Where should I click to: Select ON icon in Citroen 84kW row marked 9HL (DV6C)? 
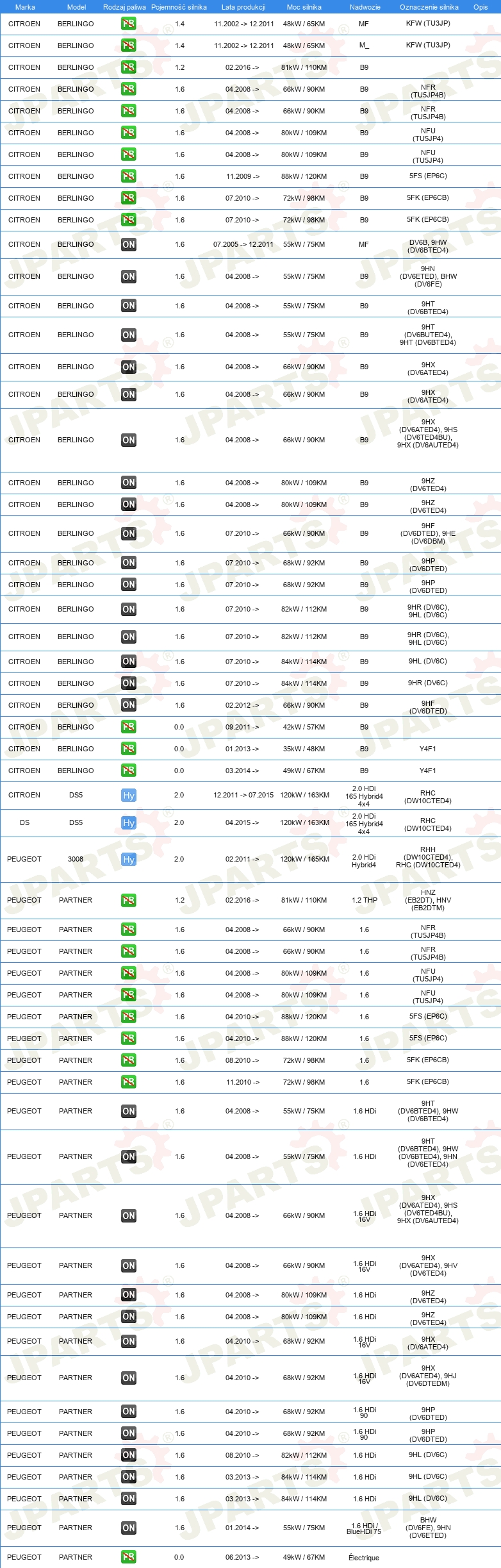[x=128, y=662]
